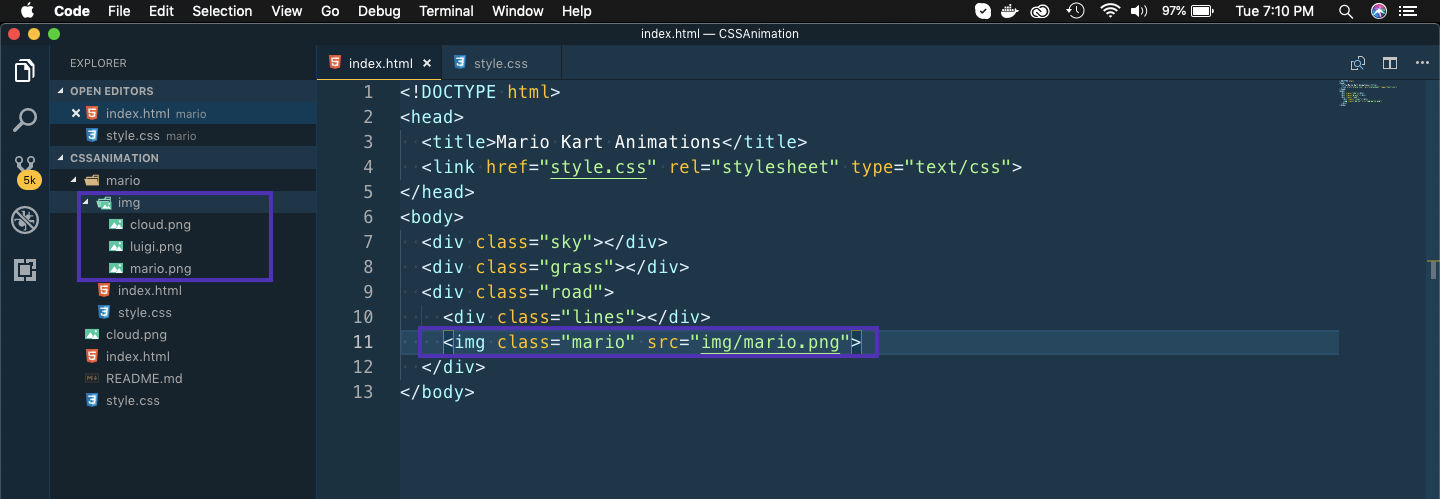Open the Edit menu
Image resolution: width=1440 pixels, height=499 pixels.
pyautogui.click(x=161, y=11)
